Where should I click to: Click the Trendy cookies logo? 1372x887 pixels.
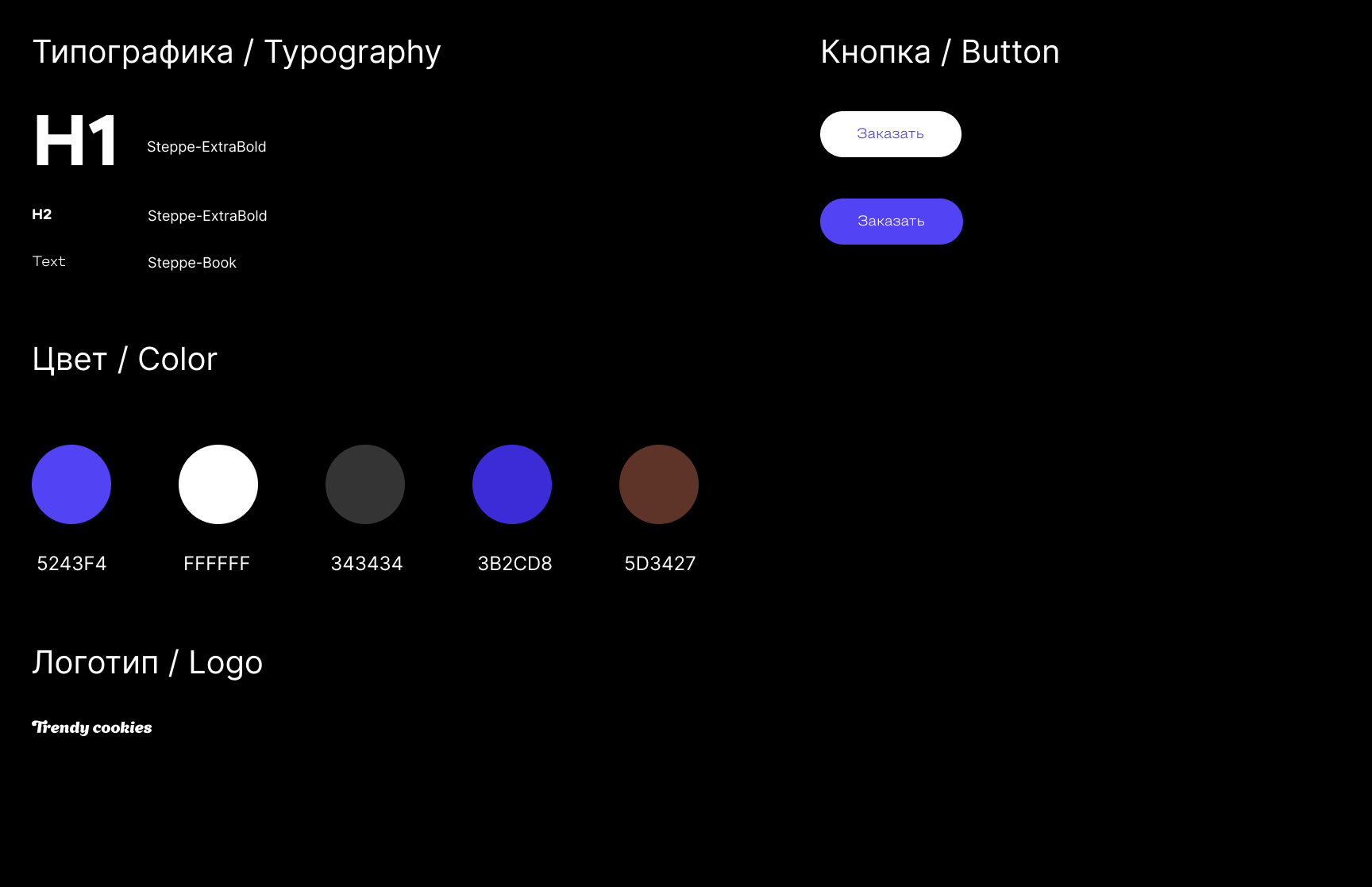[92, 727]
